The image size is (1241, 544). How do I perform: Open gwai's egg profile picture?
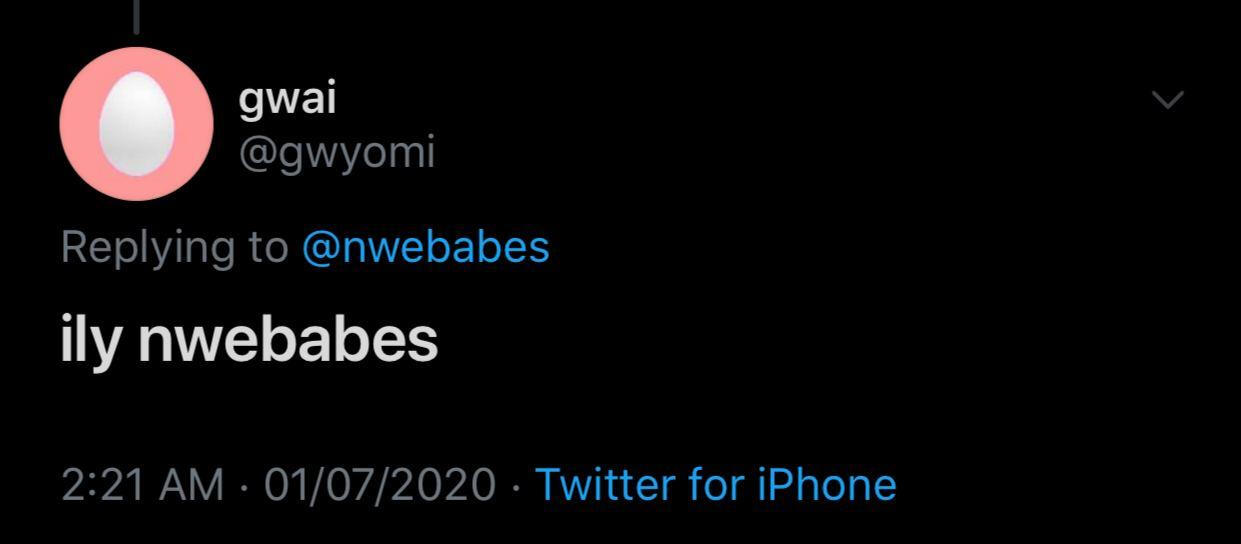pos(136,124)
